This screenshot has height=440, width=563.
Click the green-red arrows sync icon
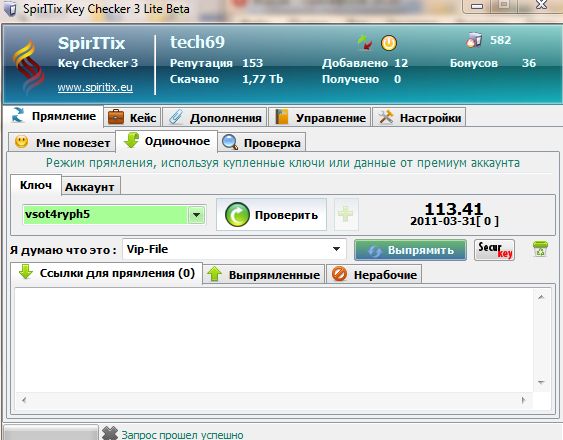pos(365,43)
